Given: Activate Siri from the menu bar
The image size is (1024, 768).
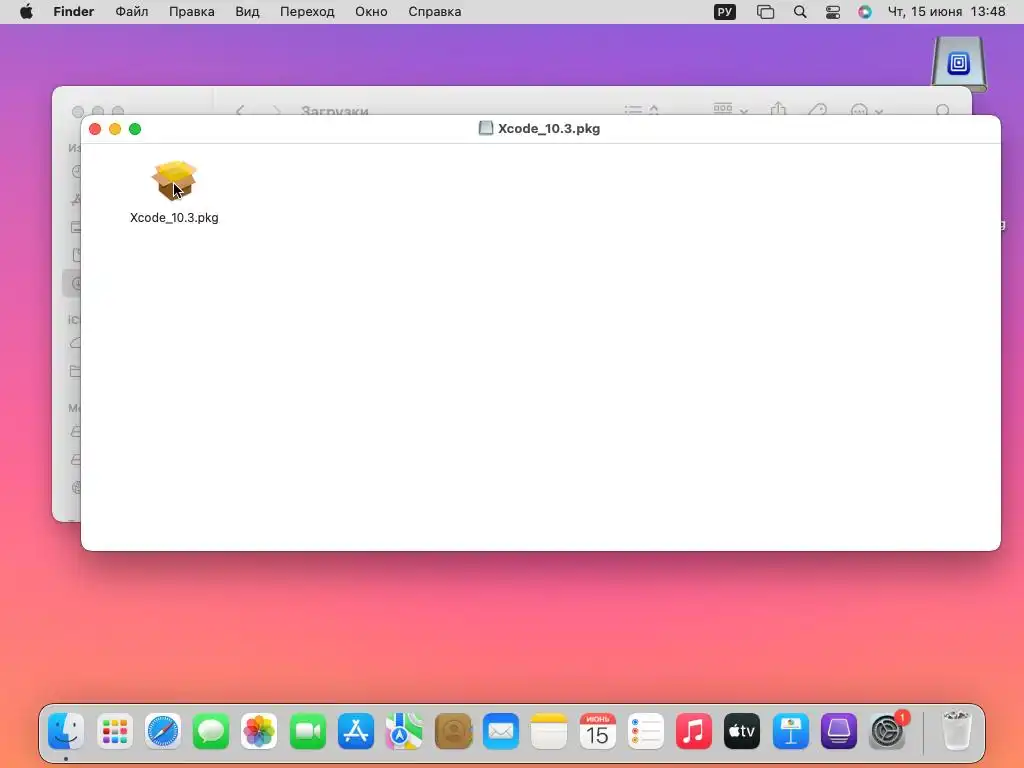Looking at the screenshot, I should (x=865, y=12).
